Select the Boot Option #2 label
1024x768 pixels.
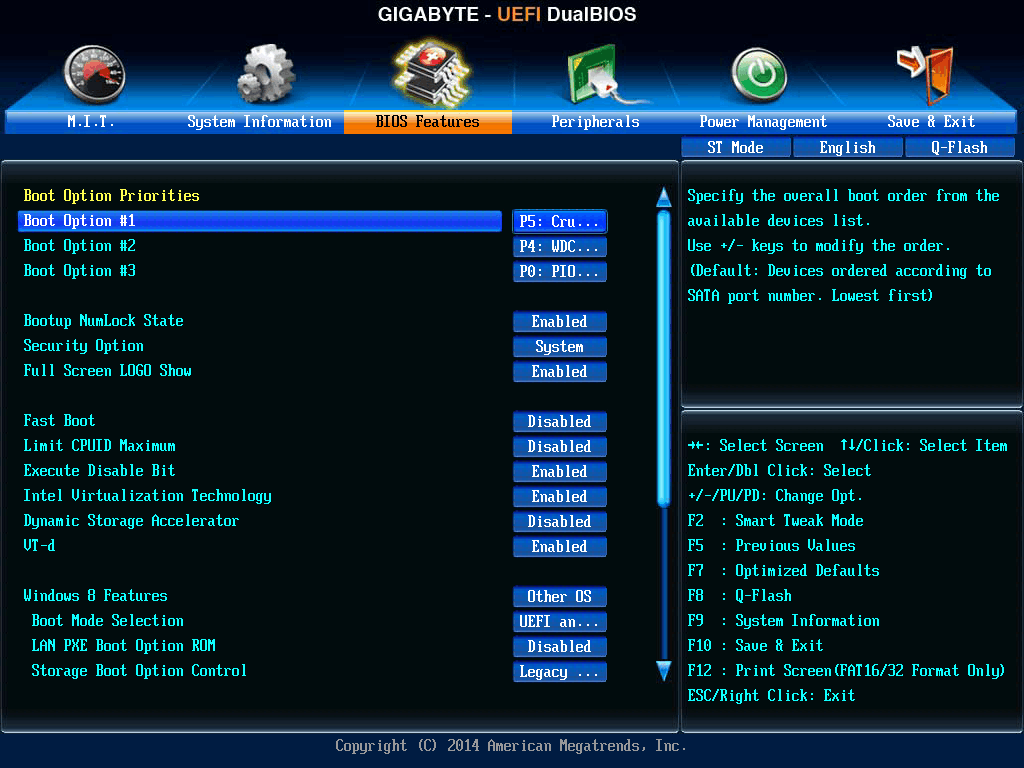point(79,246)
